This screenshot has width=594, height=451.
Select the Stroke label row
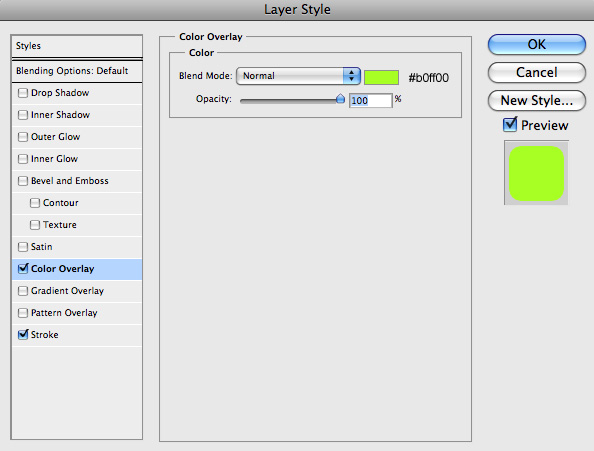tap(77, 335)
